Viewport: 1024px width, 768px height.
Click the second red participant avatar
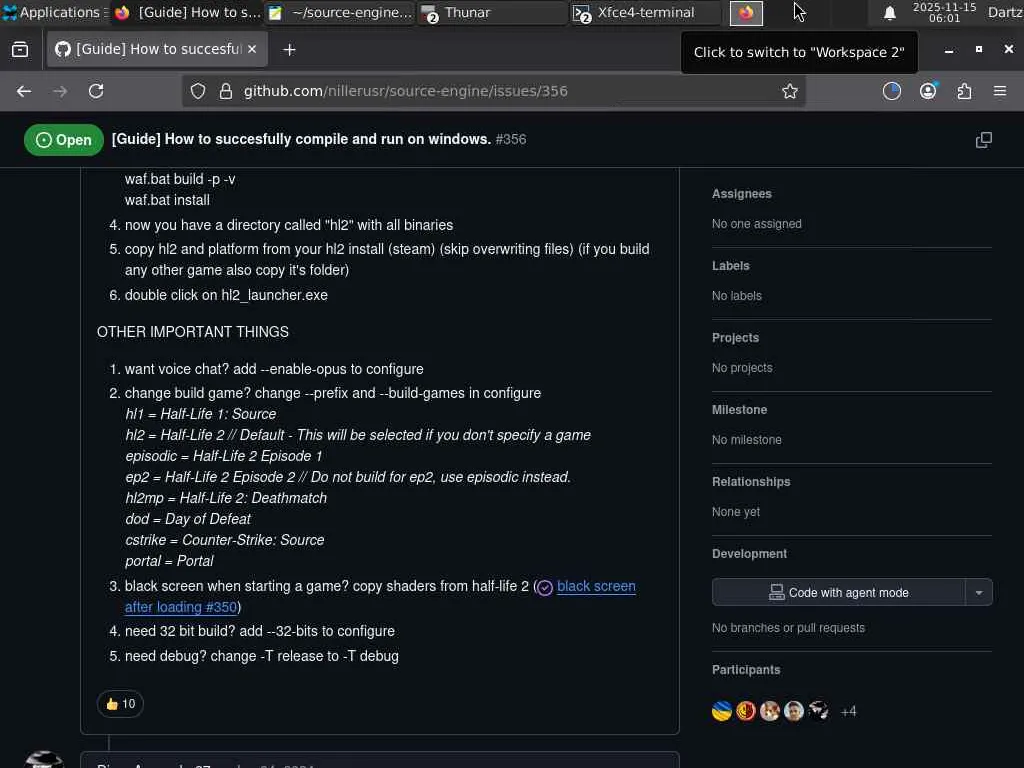(746, 711)
